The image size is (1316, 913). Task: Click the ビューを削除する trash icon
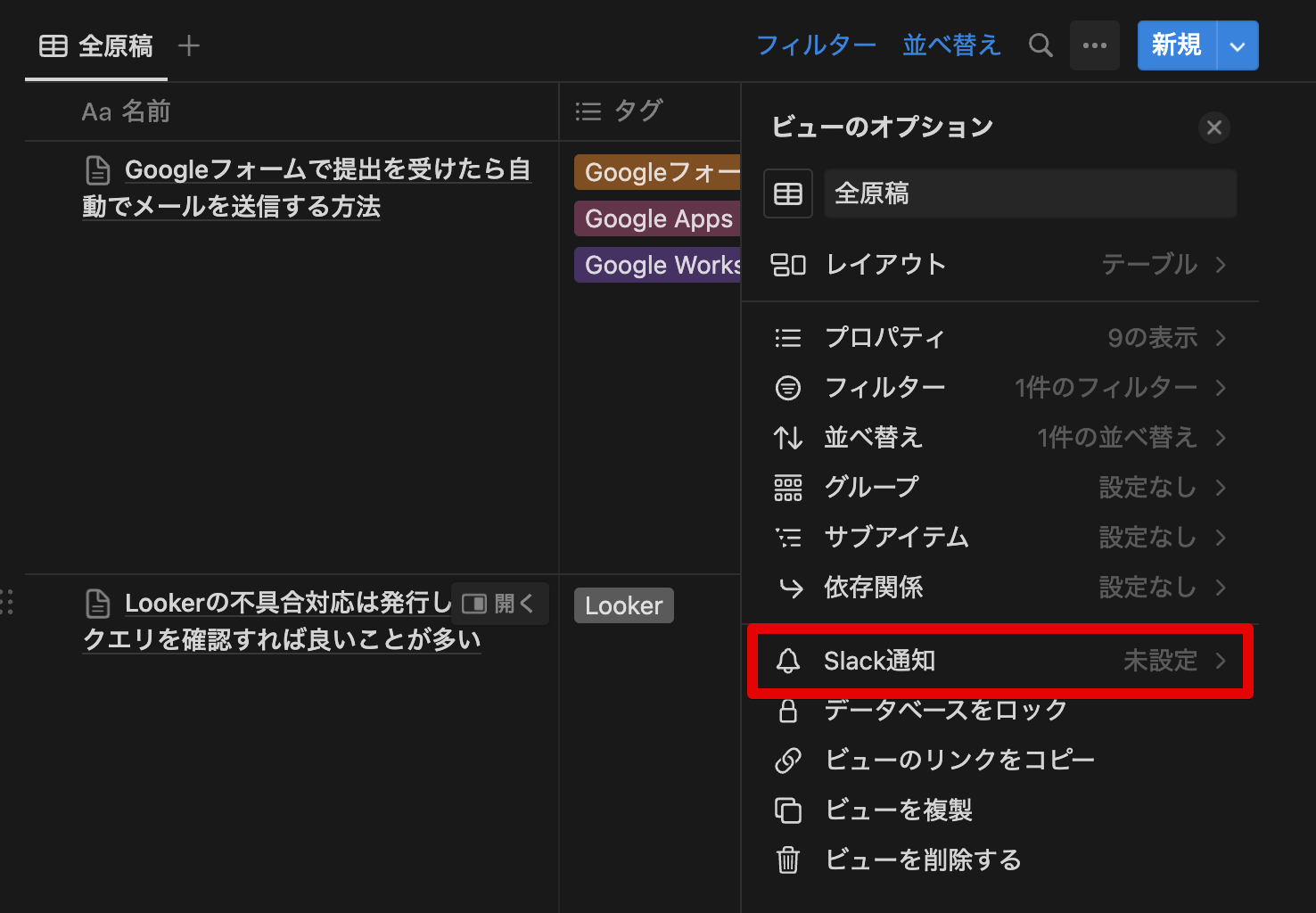pos(788,860)
